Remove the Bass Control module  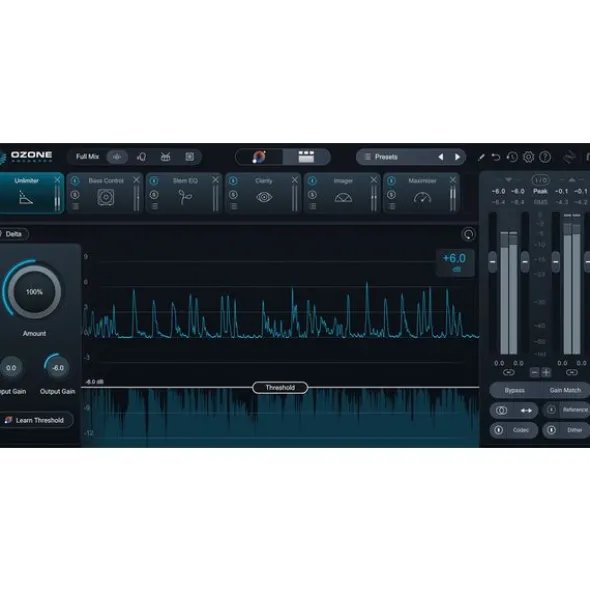click(x=136, y=180)
